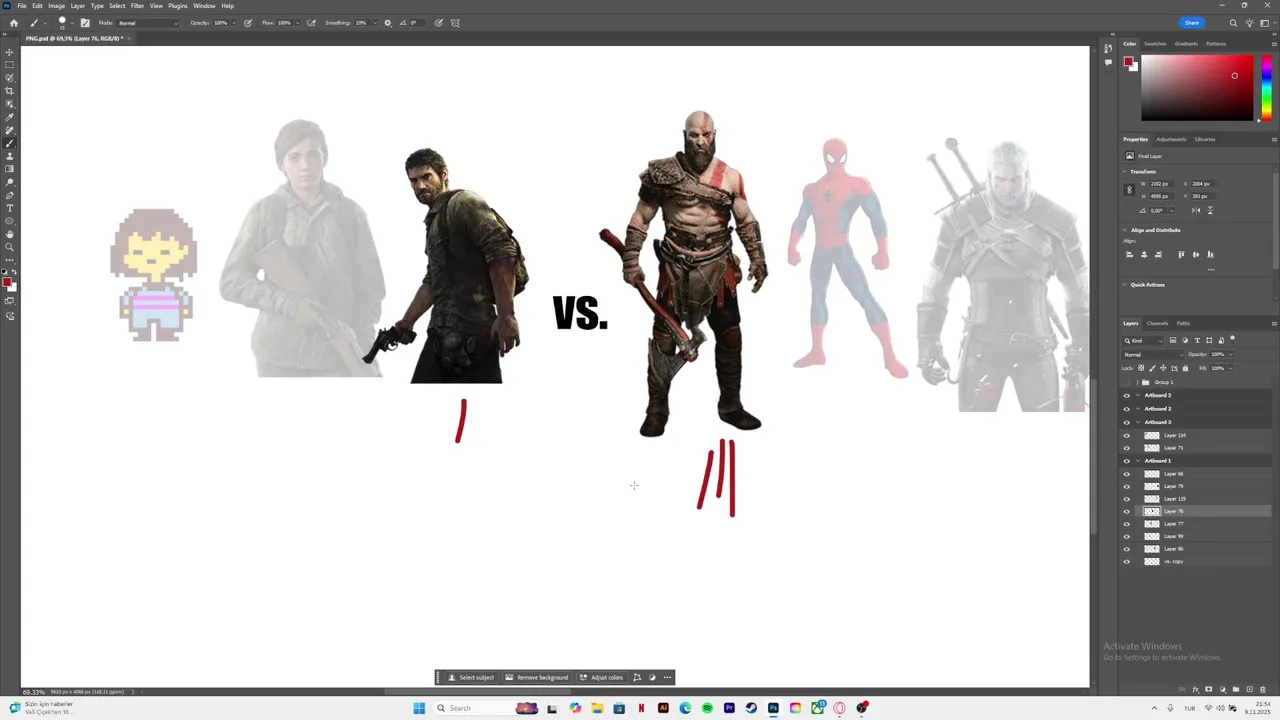Image resolution: width=1280 pixels, height=720 pixels.
Task: Open the File menu
Action: [21, 6]
